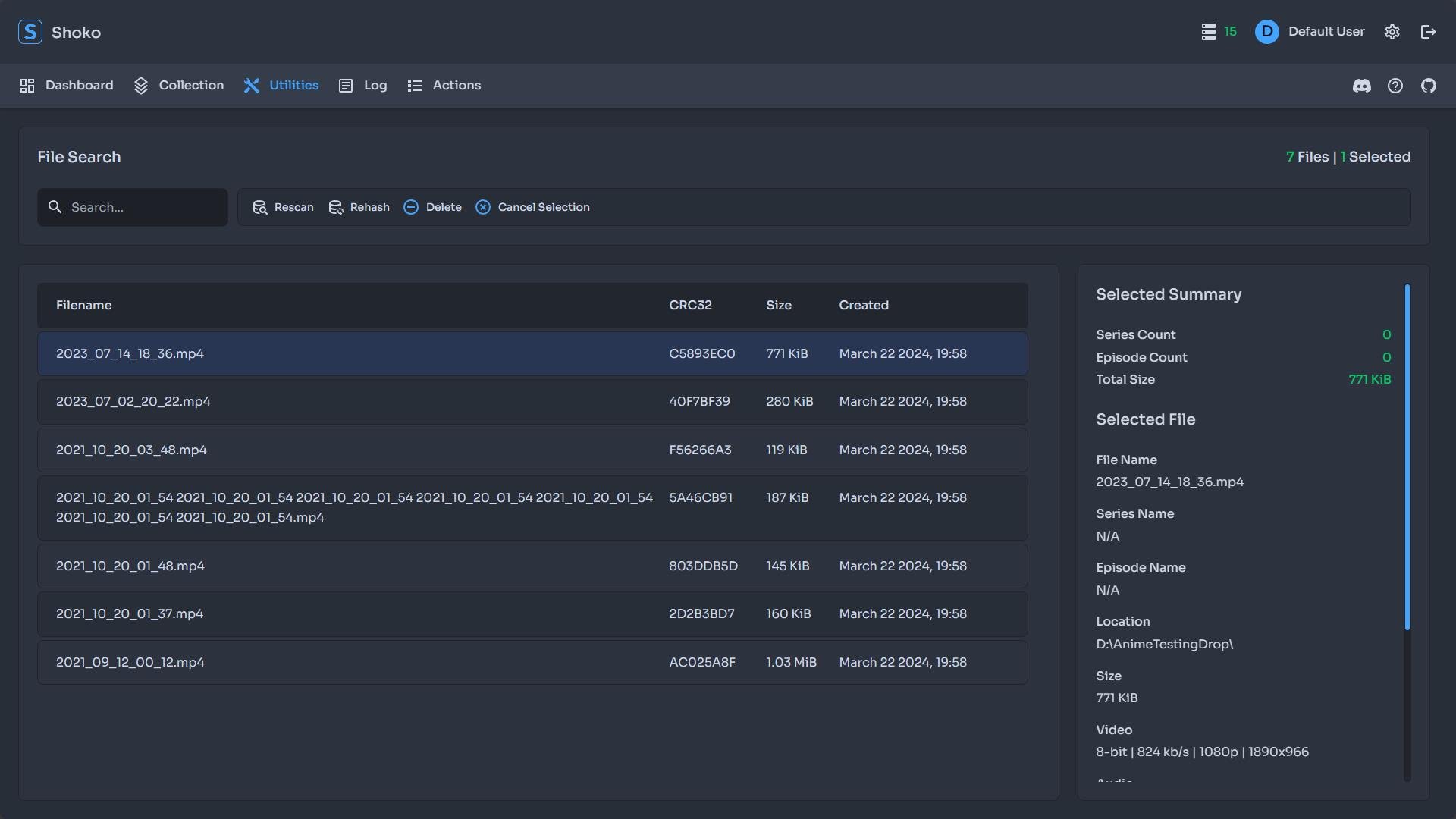Sort by the Filename column header
The image size is (1456, 819).
pyautogui.click(x=84, y=306)
